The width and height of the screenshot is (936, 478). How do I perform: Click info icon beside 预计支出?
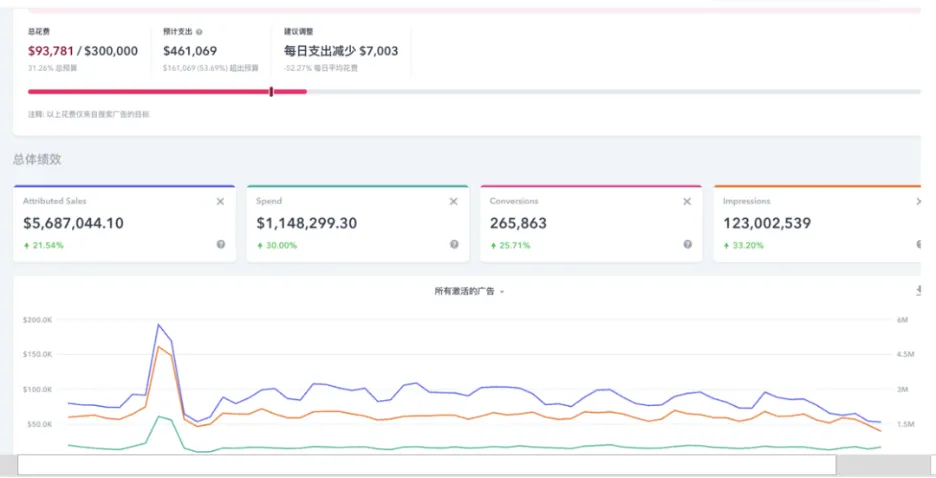(199, 32)
